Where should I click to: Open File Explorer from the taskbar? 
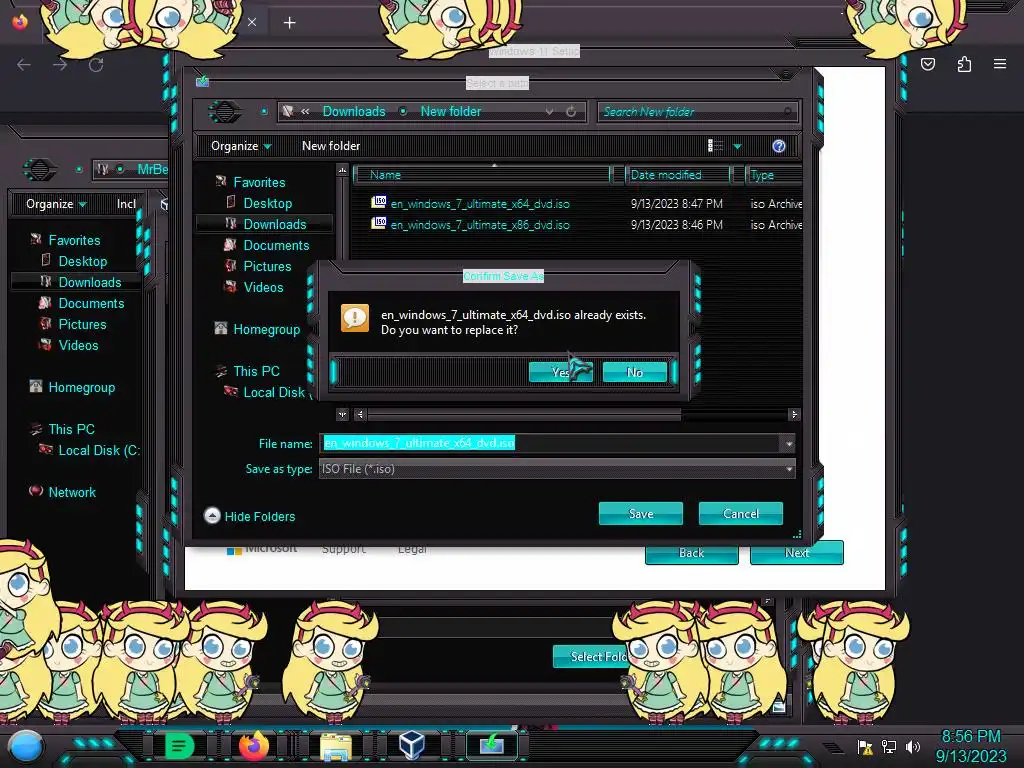pyautogui.click(x=336, y=746)
